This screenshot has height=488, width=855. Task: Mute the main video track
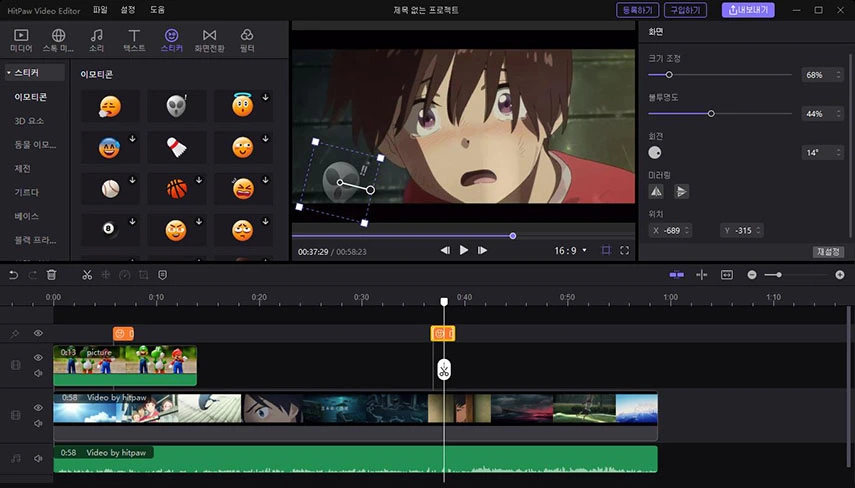click(38, 424)
